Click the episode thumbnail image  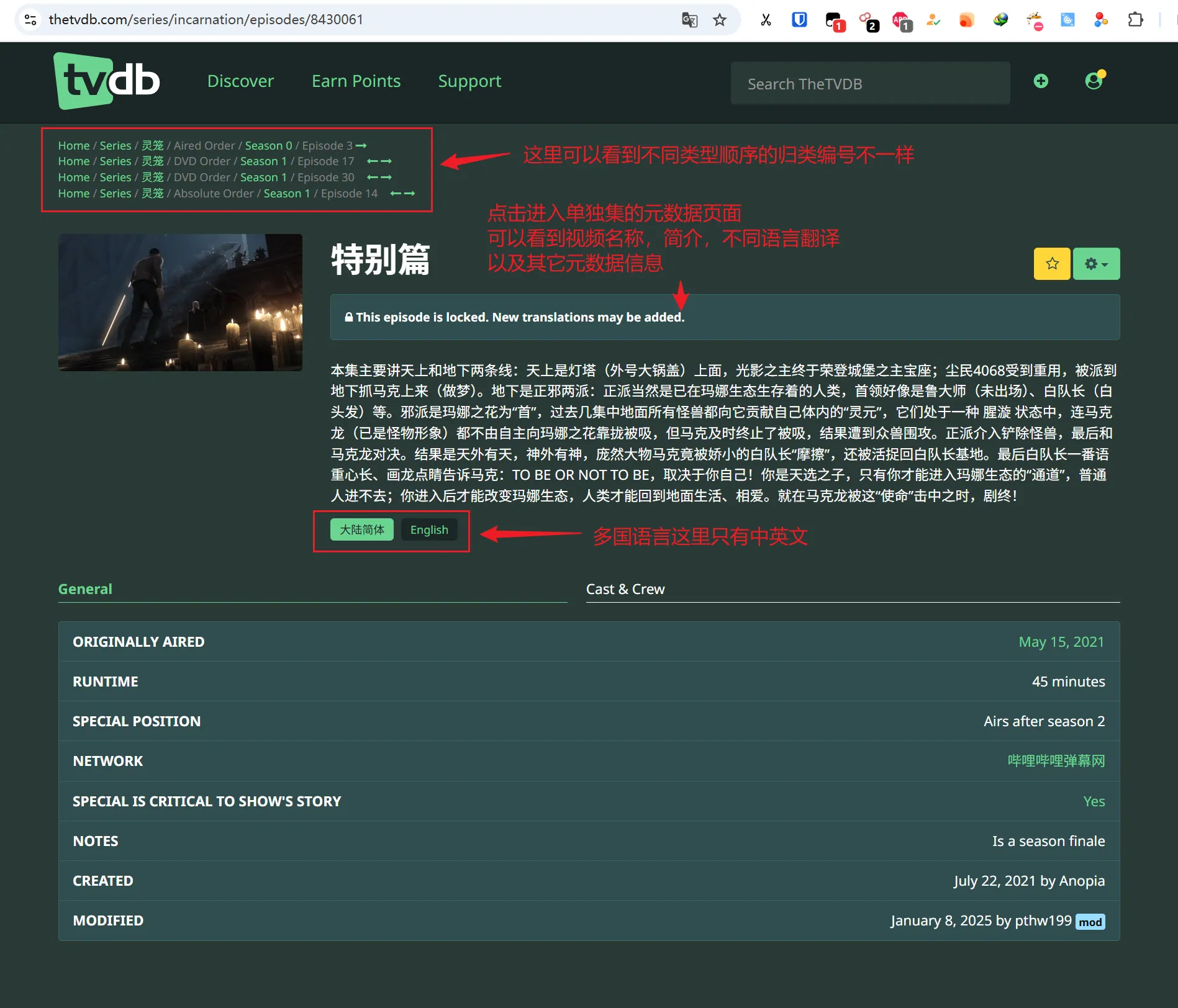pyautogui.click(x=180, y=302)
